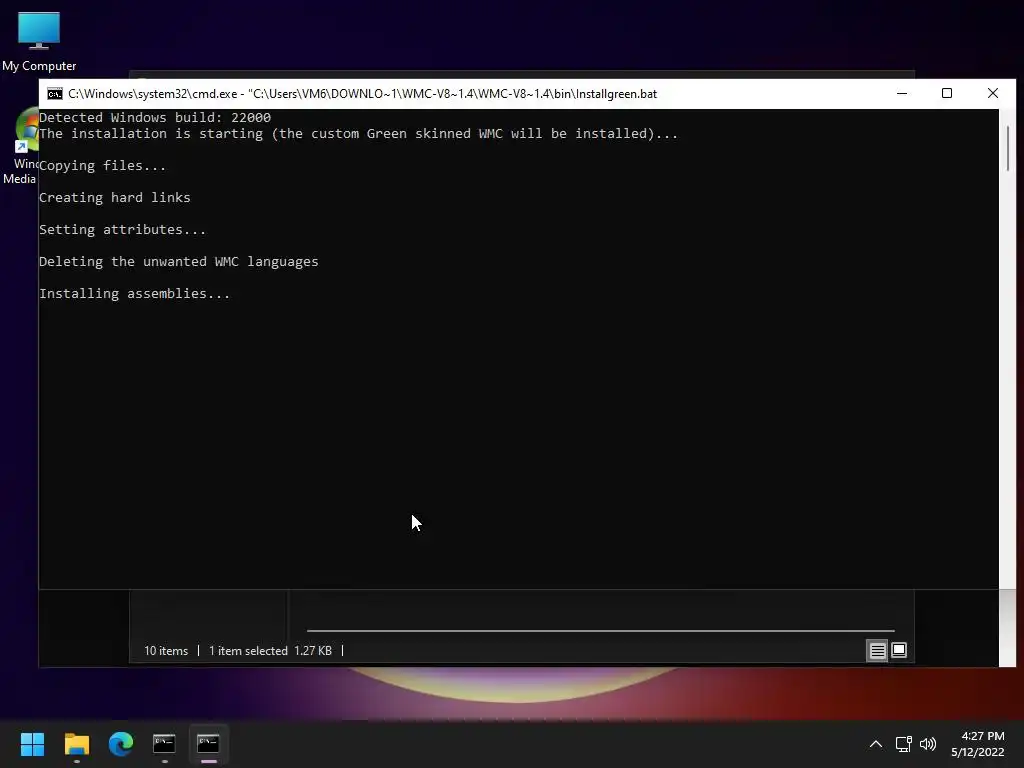Viewport: 1024px width, 768px height.
Task: Click 'Deleting the unwanted WMC languages' line
Action: (x=179, y=262)
